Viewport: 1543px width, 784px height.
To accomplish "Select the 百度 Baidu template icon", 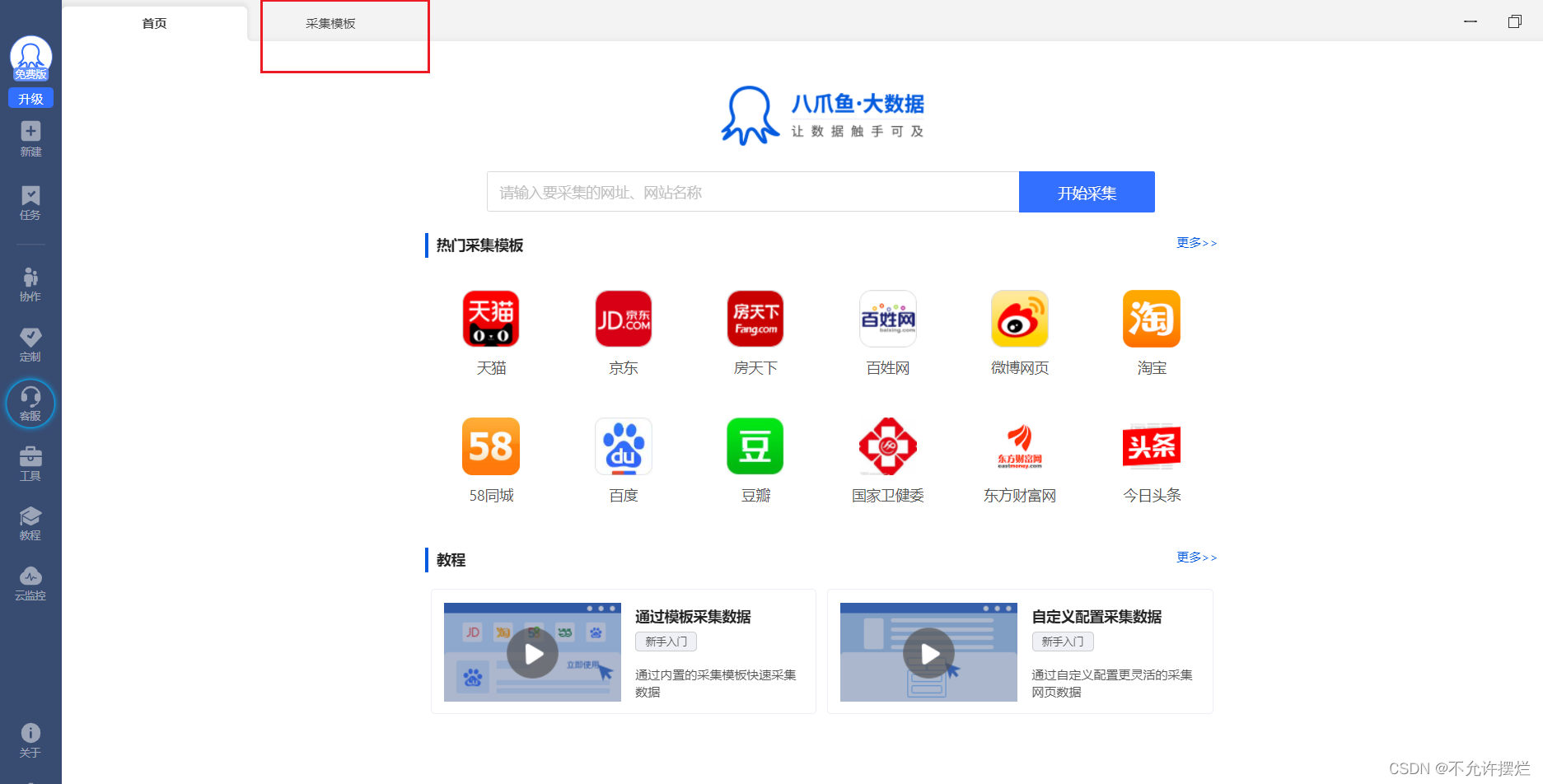I will point(624,446).
